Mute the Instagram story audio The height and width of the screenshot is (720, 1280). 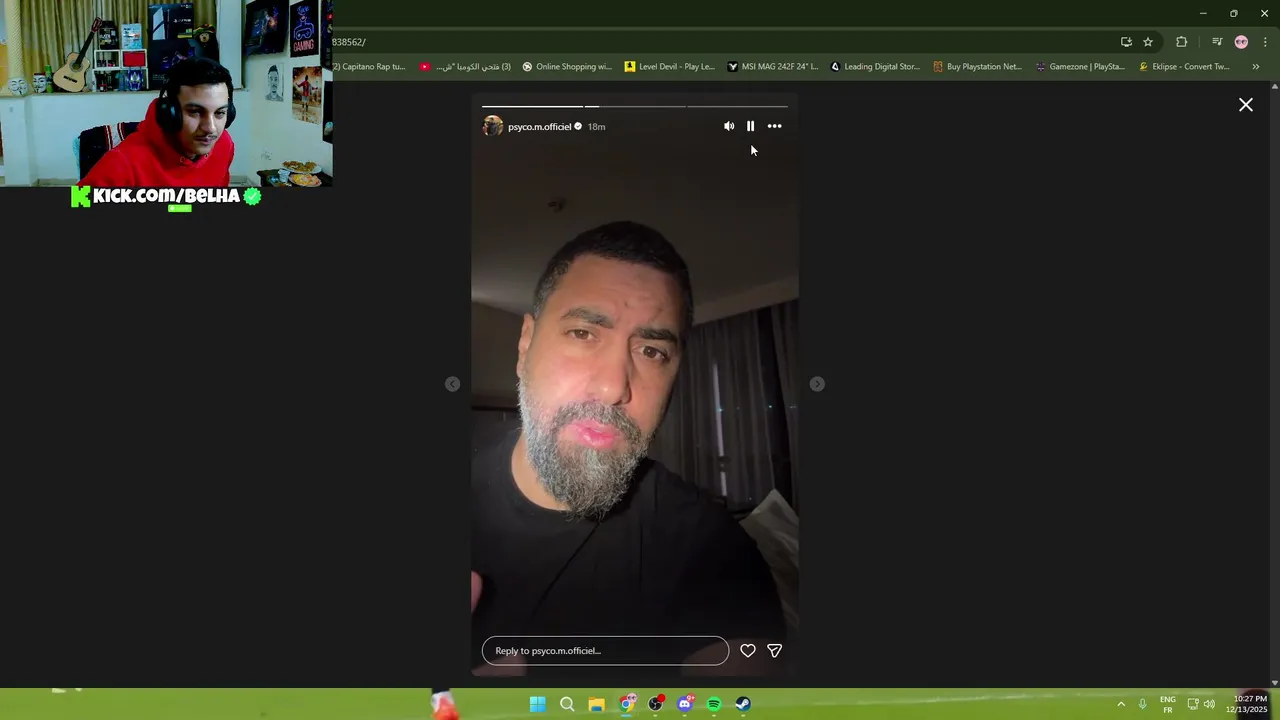coord(729,126)
